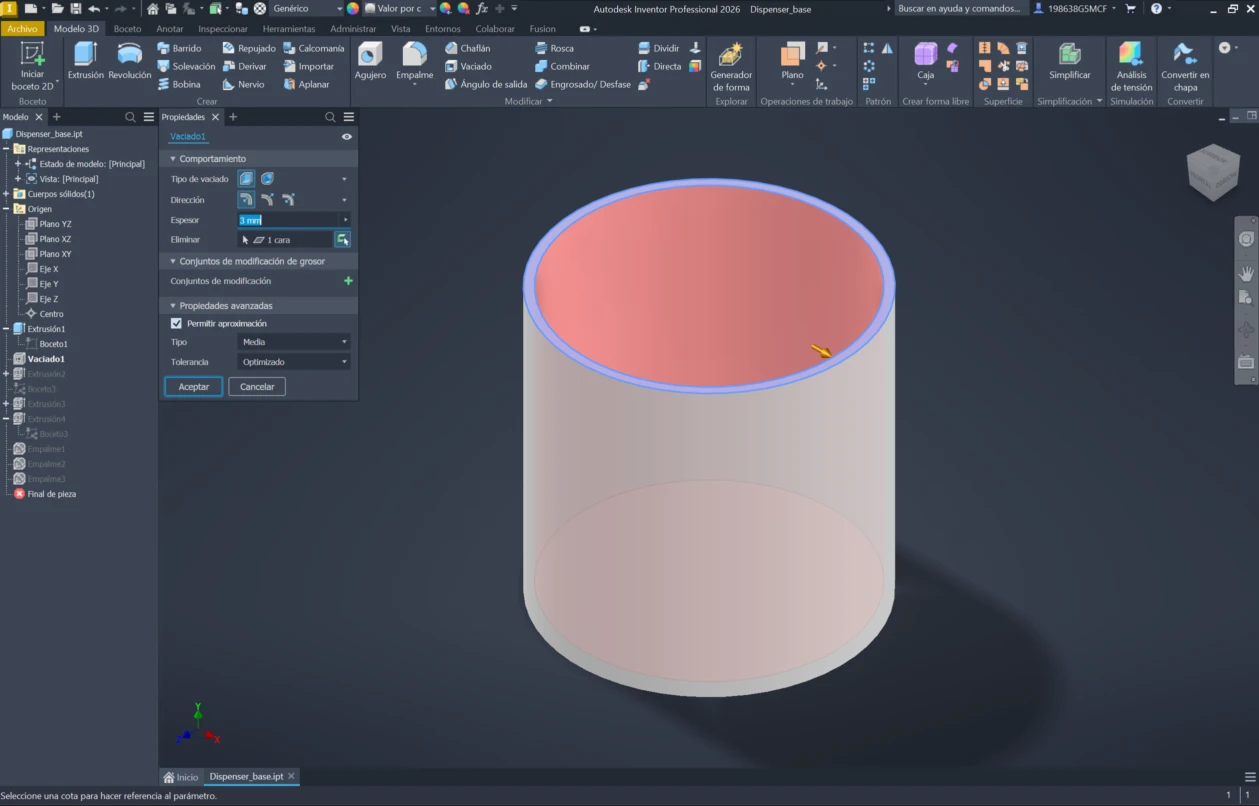The image size is (1259, 806).
Task: Select the ViewCube in the viewport
Action: pyautogui.click(x=1212, y=172)
